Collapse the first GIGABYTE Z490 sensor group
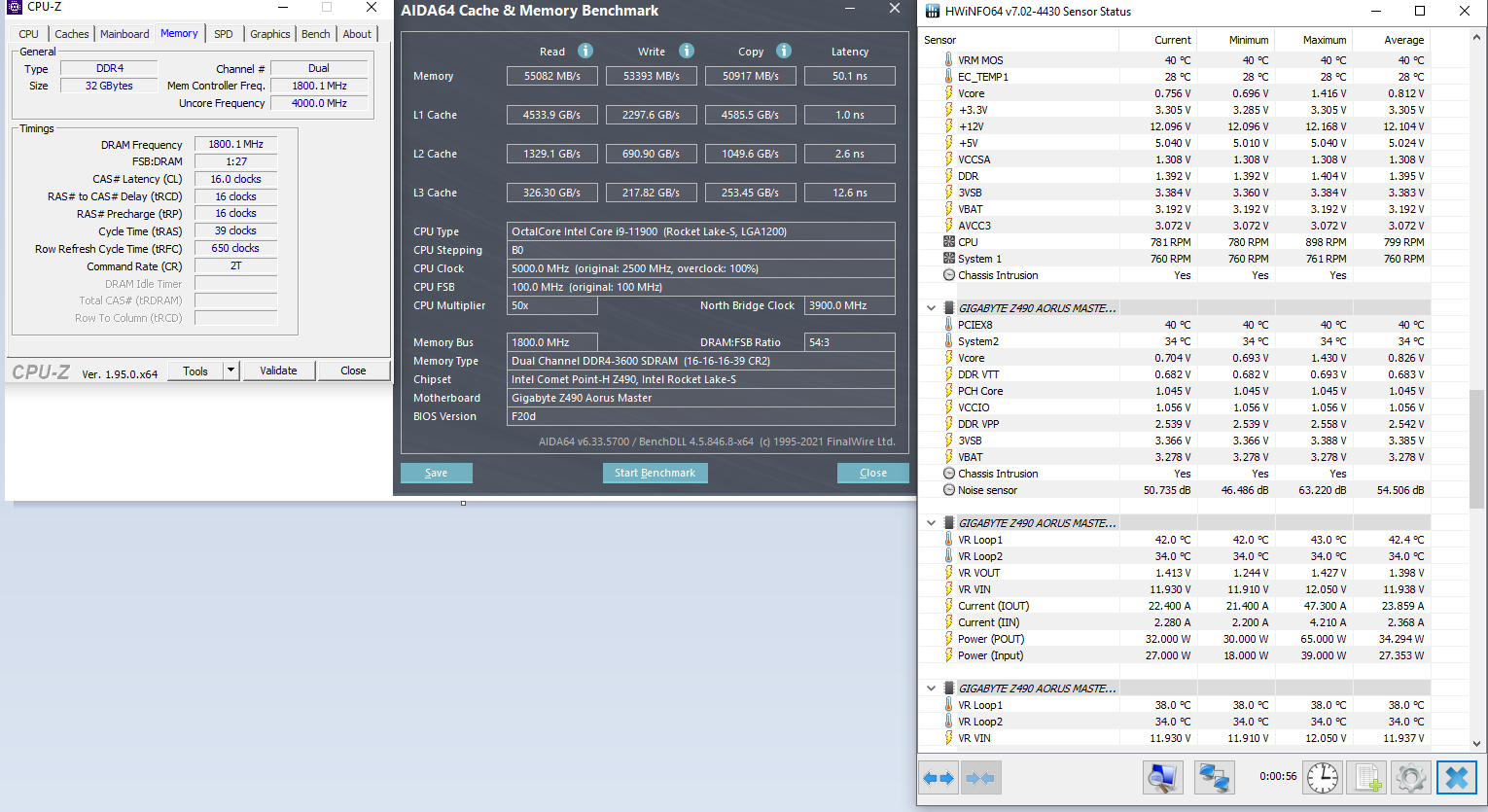Screen dimensions: 1488x812 coord(931,308)
